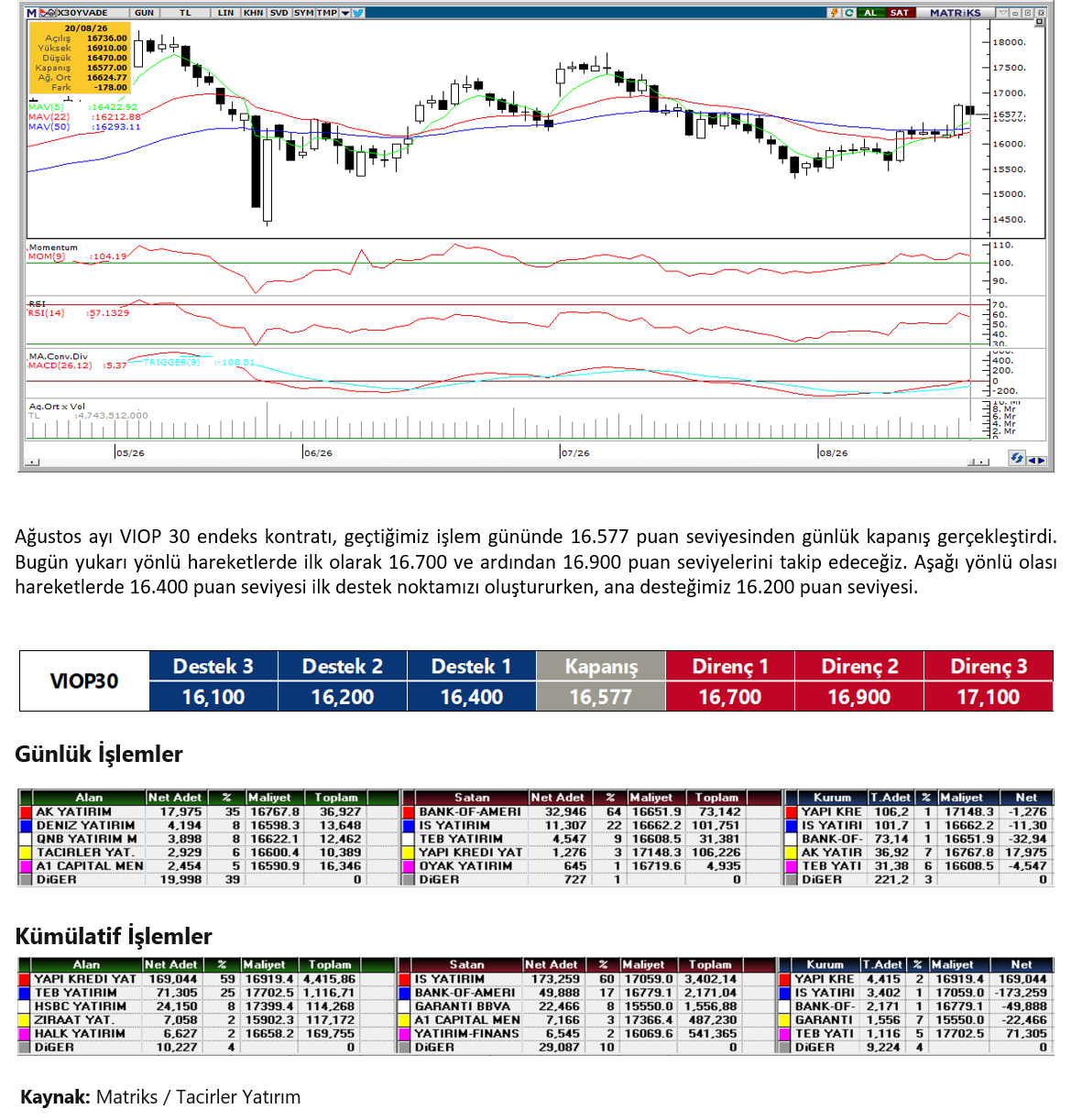Click the red color square beside AK YATIRIM buyer
The height and width of the screenshot is (1120, 1071).
26,811
